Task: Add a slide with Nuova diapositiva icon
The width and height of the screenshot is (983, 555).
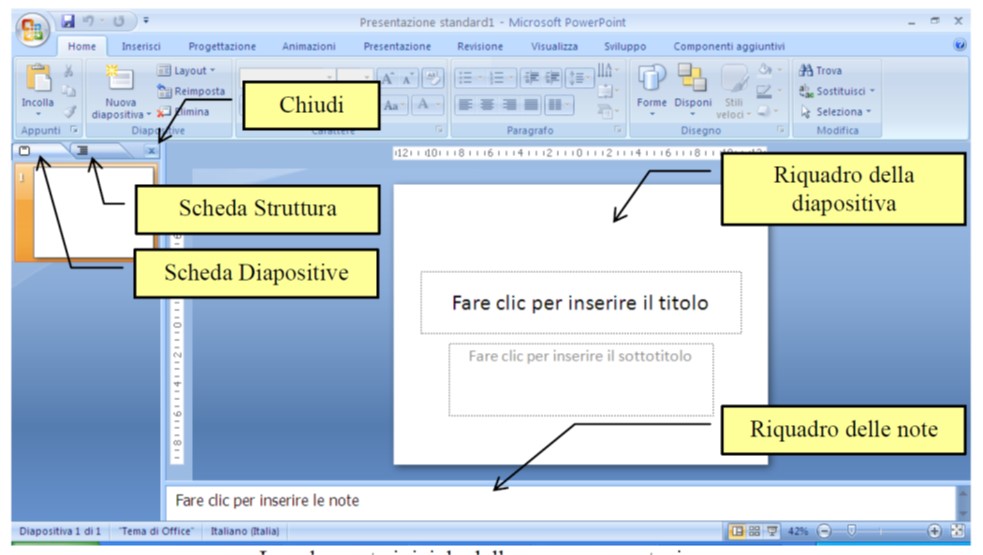Action: click(120, 79)
